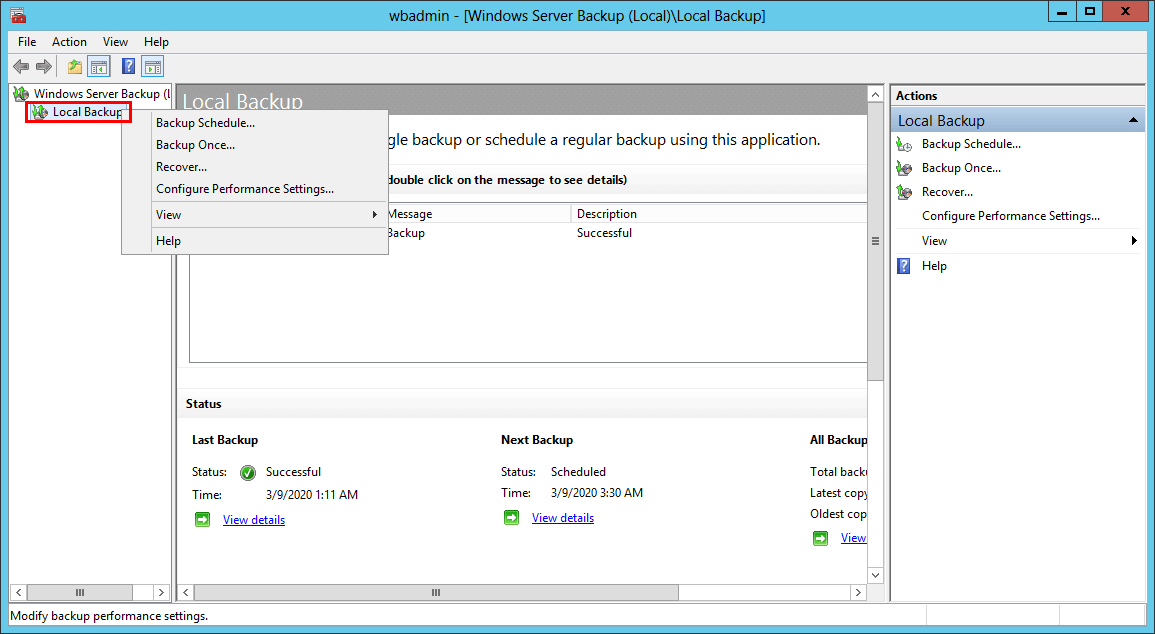The height and width of the screenshot is (634, 1155).
Task: Open the Action menu in the menu bar
Action: [69, 42]
